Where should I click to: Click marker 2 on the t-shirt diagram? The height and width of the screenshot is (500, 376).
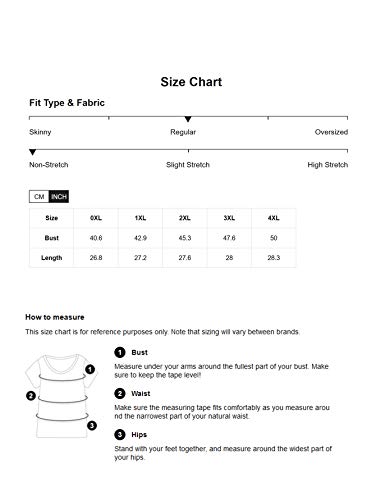click(x=31, y=396)
